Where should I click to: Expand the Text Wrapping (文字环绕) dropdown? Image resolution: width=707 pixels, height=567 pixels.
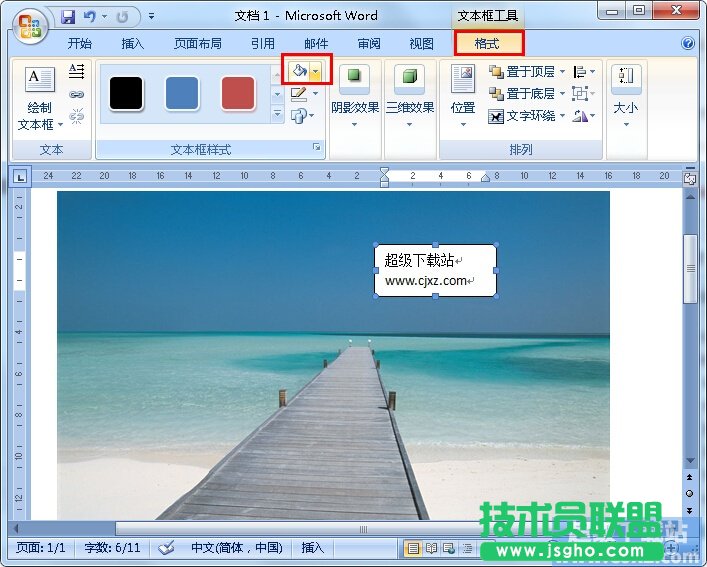pyautogui.click(x=562, y=116)
